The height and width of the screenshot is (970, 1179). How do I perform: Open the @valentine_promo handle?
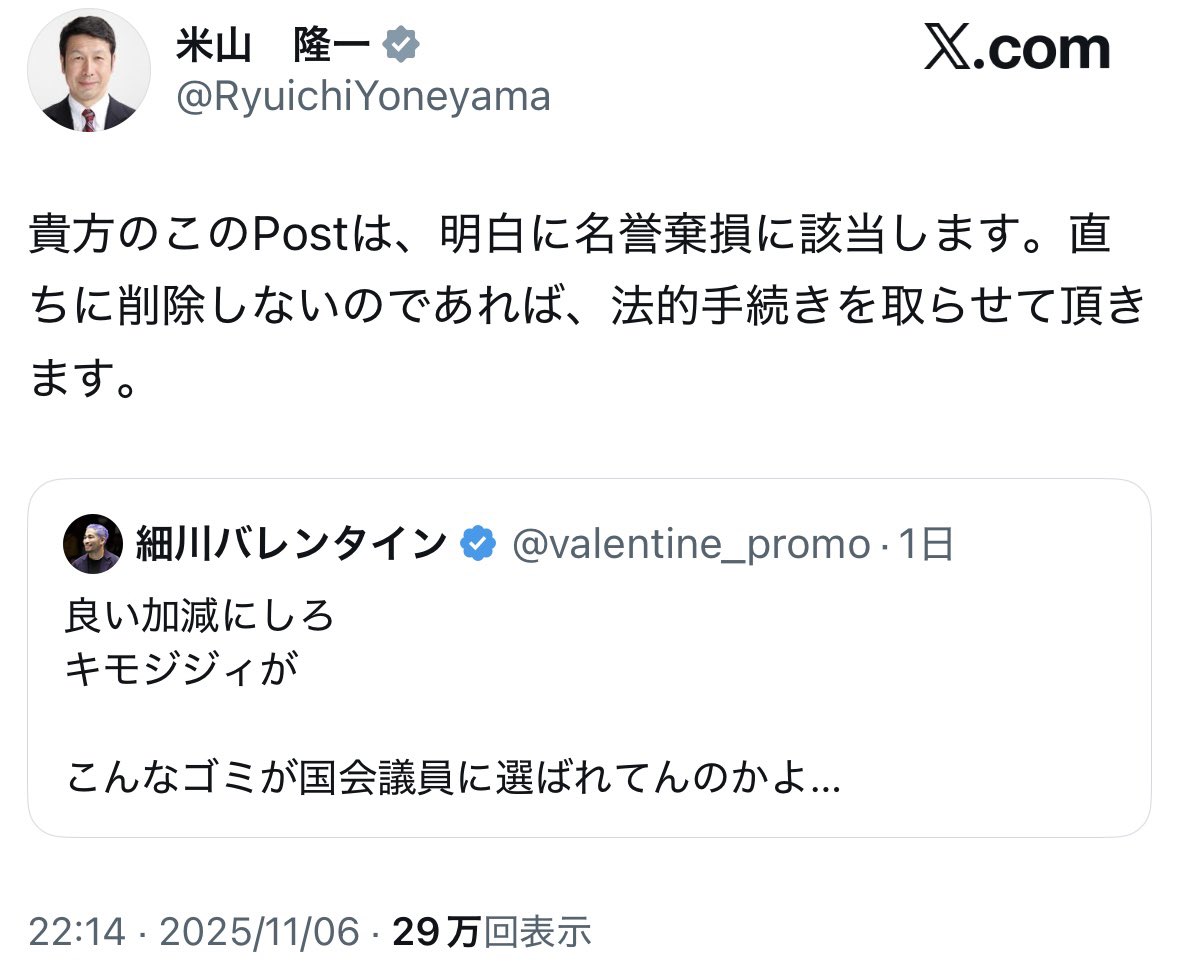coord(690,545)
